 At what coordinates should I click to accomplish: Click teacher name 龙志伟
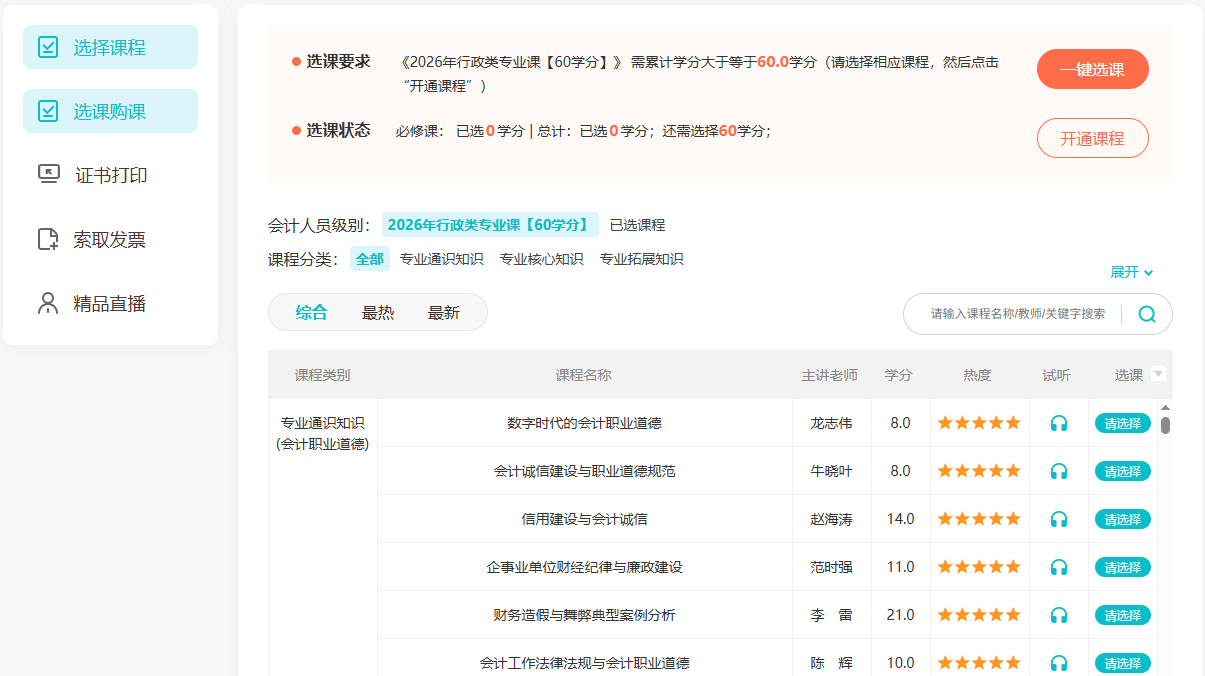(x=831, y=423)
